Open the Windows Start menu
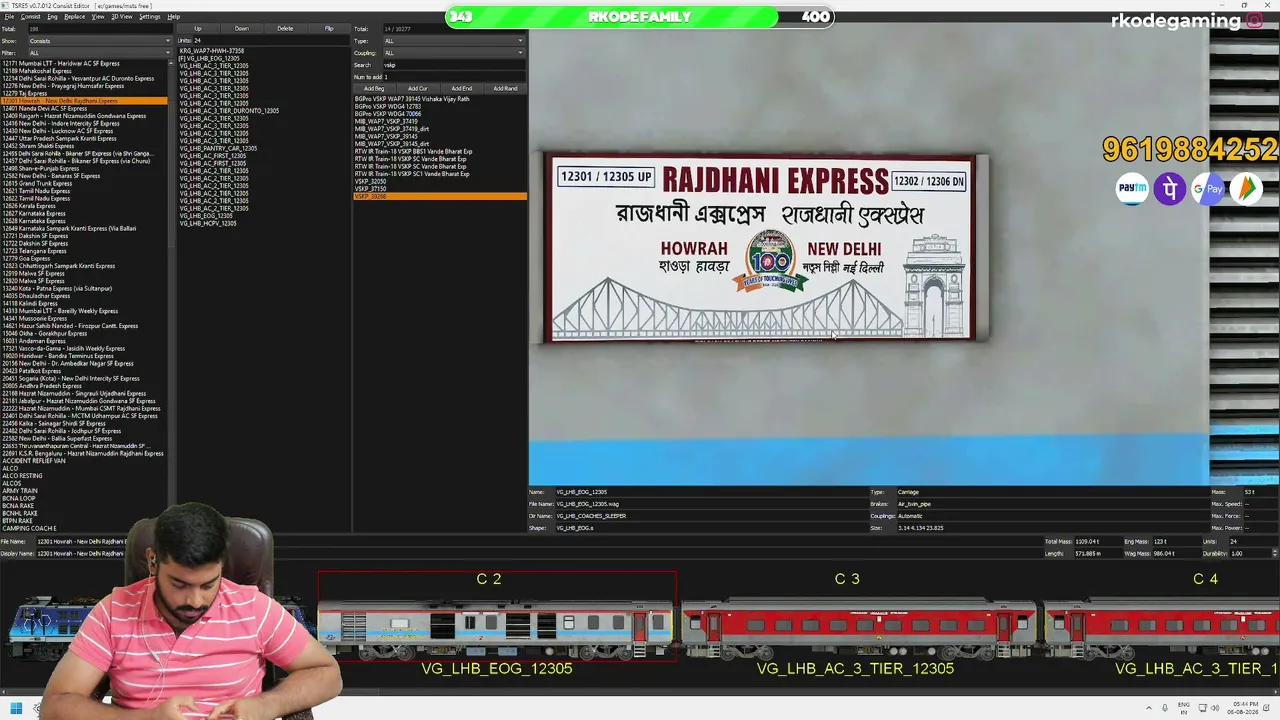This screenshot has width=1280, height=720. pos(16,709)
